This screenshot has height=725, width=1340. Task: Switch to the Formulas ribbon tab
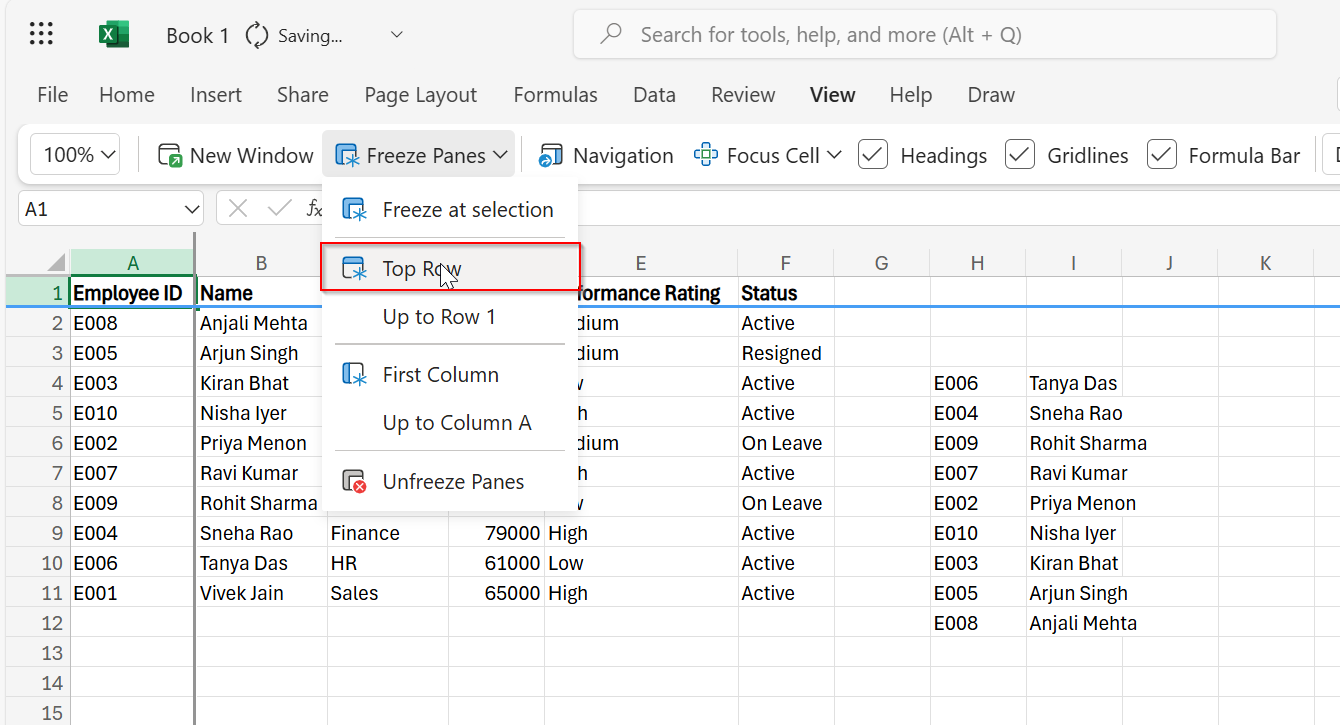555,95
